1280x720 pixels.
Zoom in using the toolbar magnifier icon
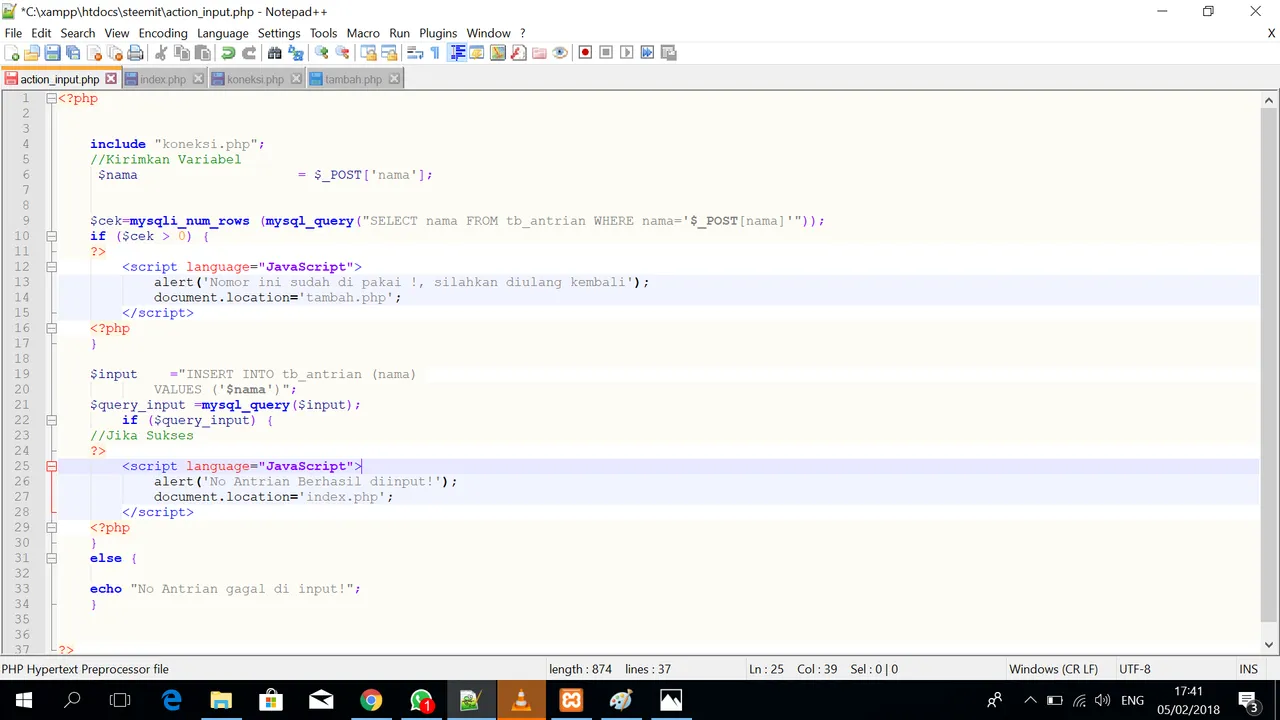tap(322, 53)
